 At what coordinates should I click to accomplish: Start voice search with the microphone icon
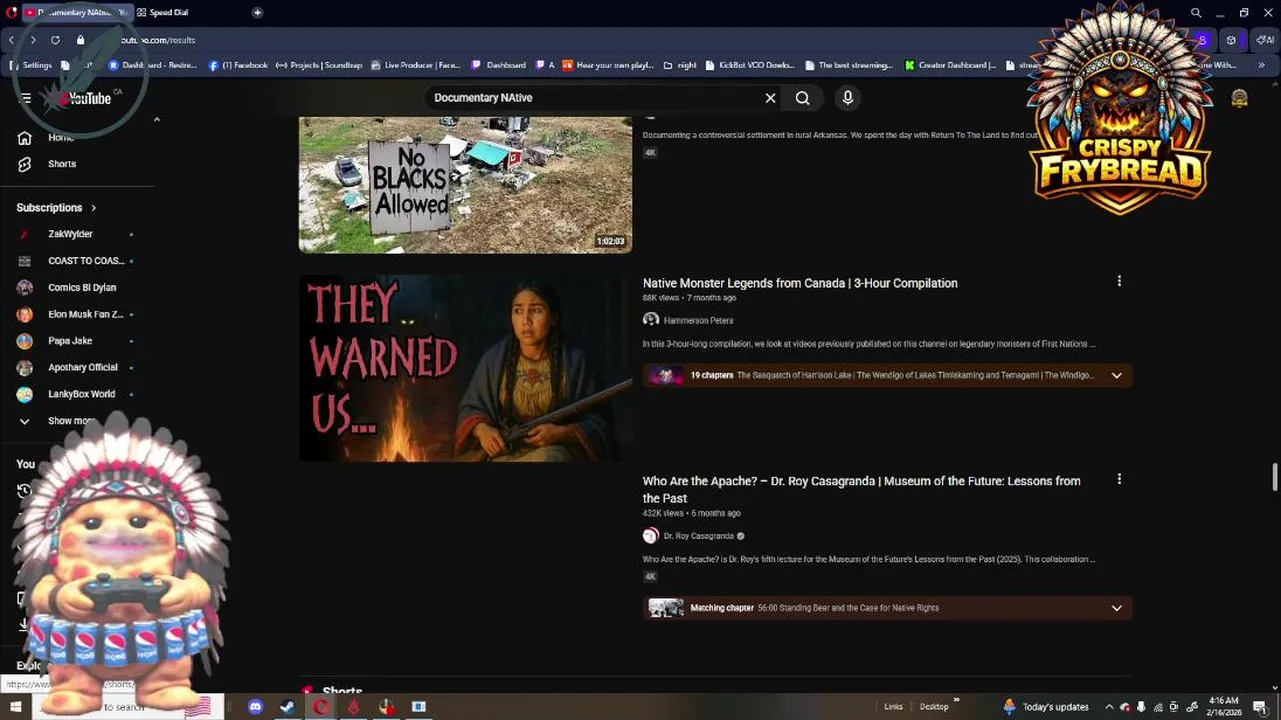848,98
